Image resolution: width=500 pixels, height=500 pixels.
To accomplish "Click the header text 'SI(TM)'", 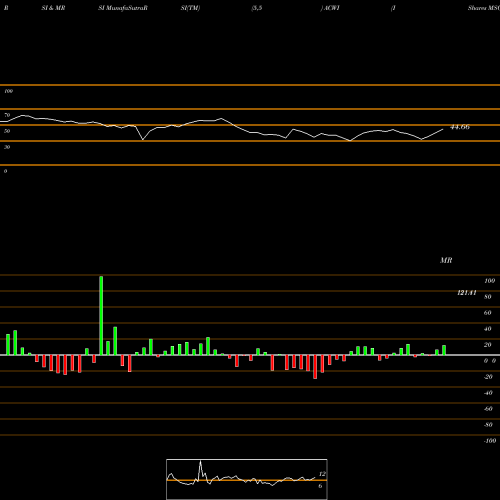I will pyautogui.click(x=190, y=8).
